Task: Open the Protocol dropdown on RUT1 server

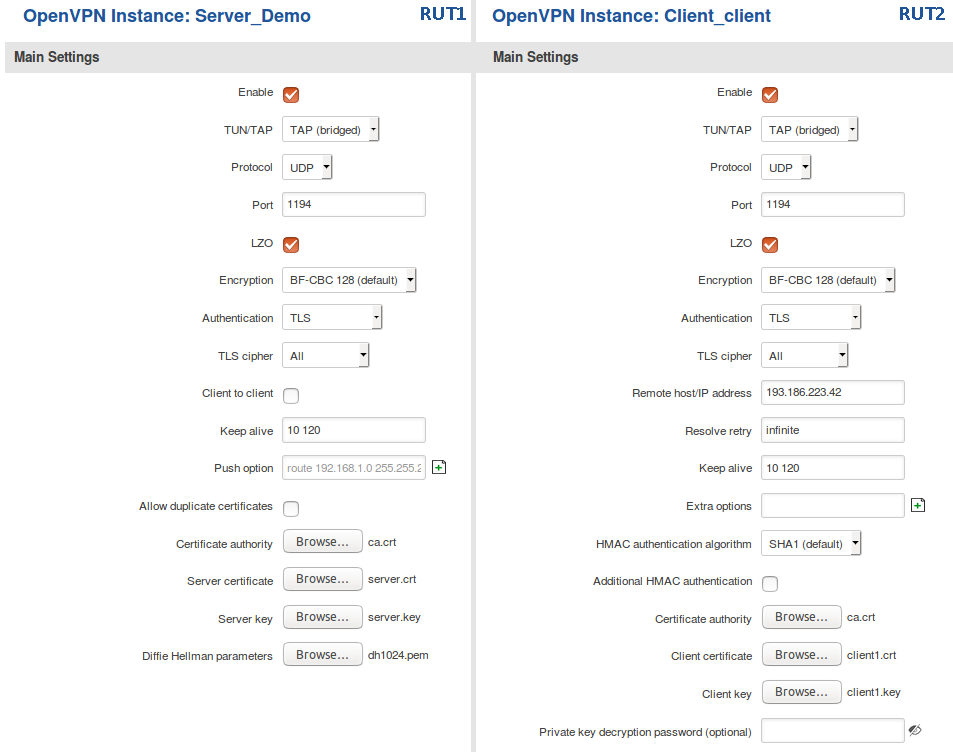Action: (307, 167)
